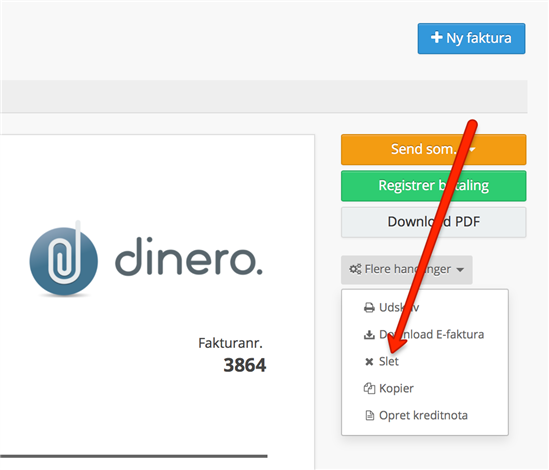Click the download icon beside Download E-faktura

pyautogui.click(x=369, y=335)
